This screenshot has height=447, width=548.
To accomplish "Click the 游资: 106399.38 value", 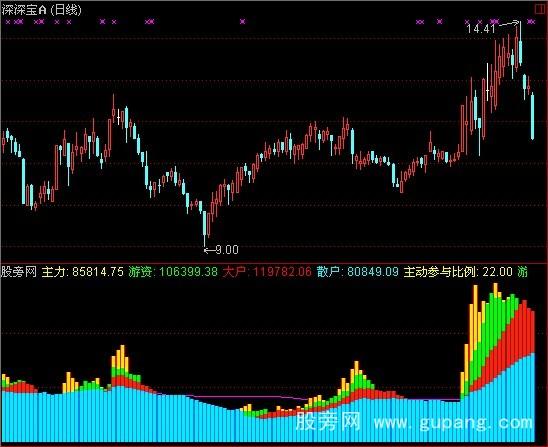I will (x=173, y=272).
